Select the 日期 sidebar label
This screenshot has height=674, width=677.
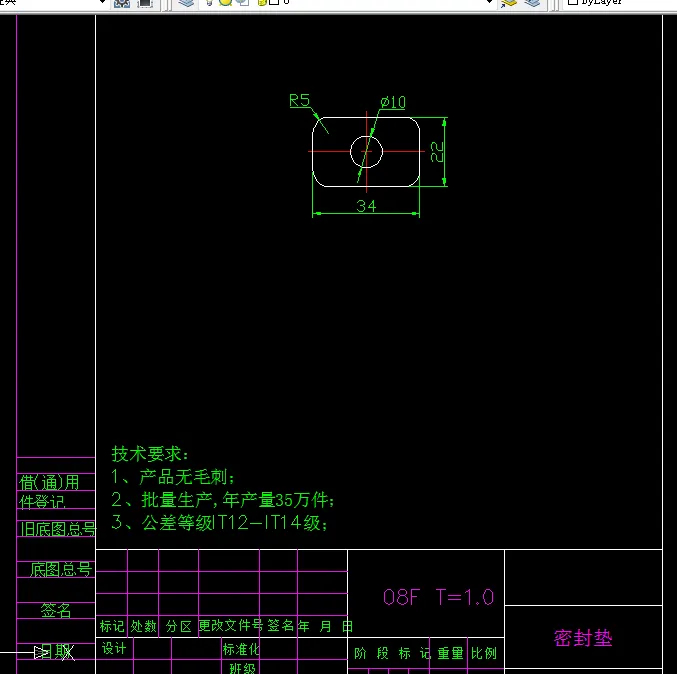57,652
